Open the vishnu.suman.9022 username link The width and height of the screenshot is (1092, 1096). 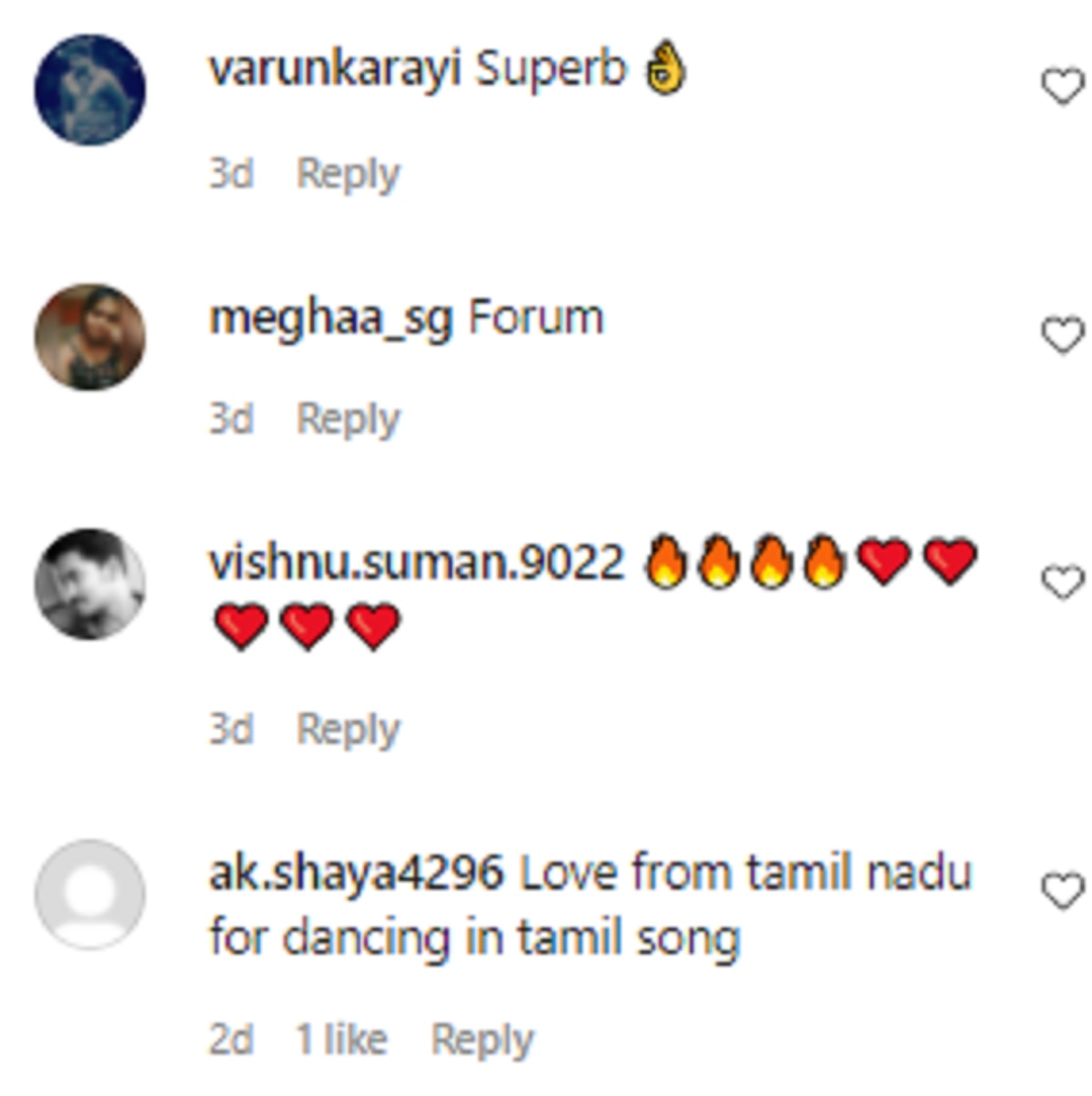pos(417,563)
